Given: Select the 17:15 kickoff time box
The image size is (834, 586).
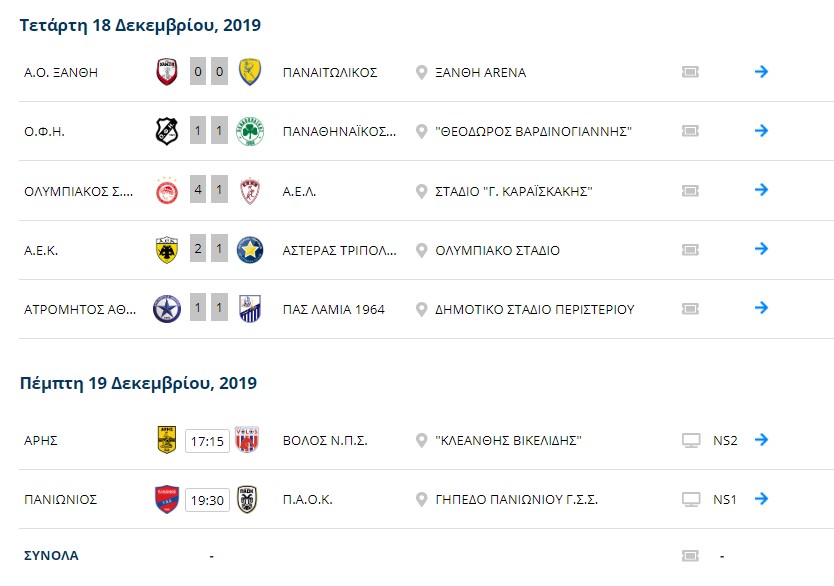Looking at the screenshot, I should (x=207, y=441).
